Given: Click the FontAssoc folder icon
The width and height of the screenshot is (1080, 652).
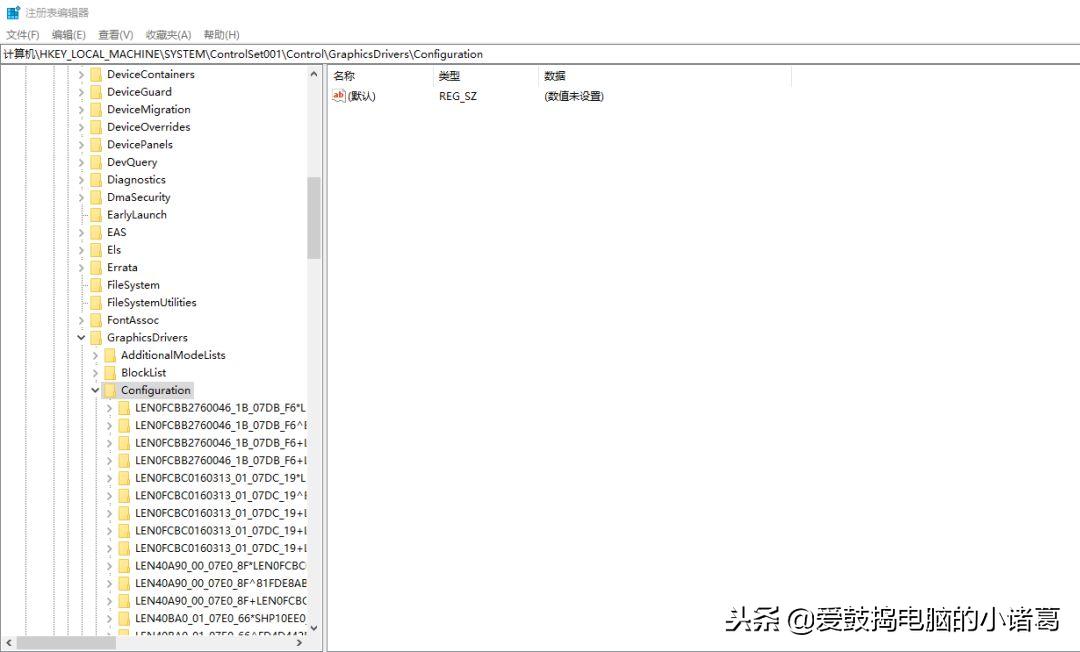Looking at the screenshot, I should [x=96, y=320].
